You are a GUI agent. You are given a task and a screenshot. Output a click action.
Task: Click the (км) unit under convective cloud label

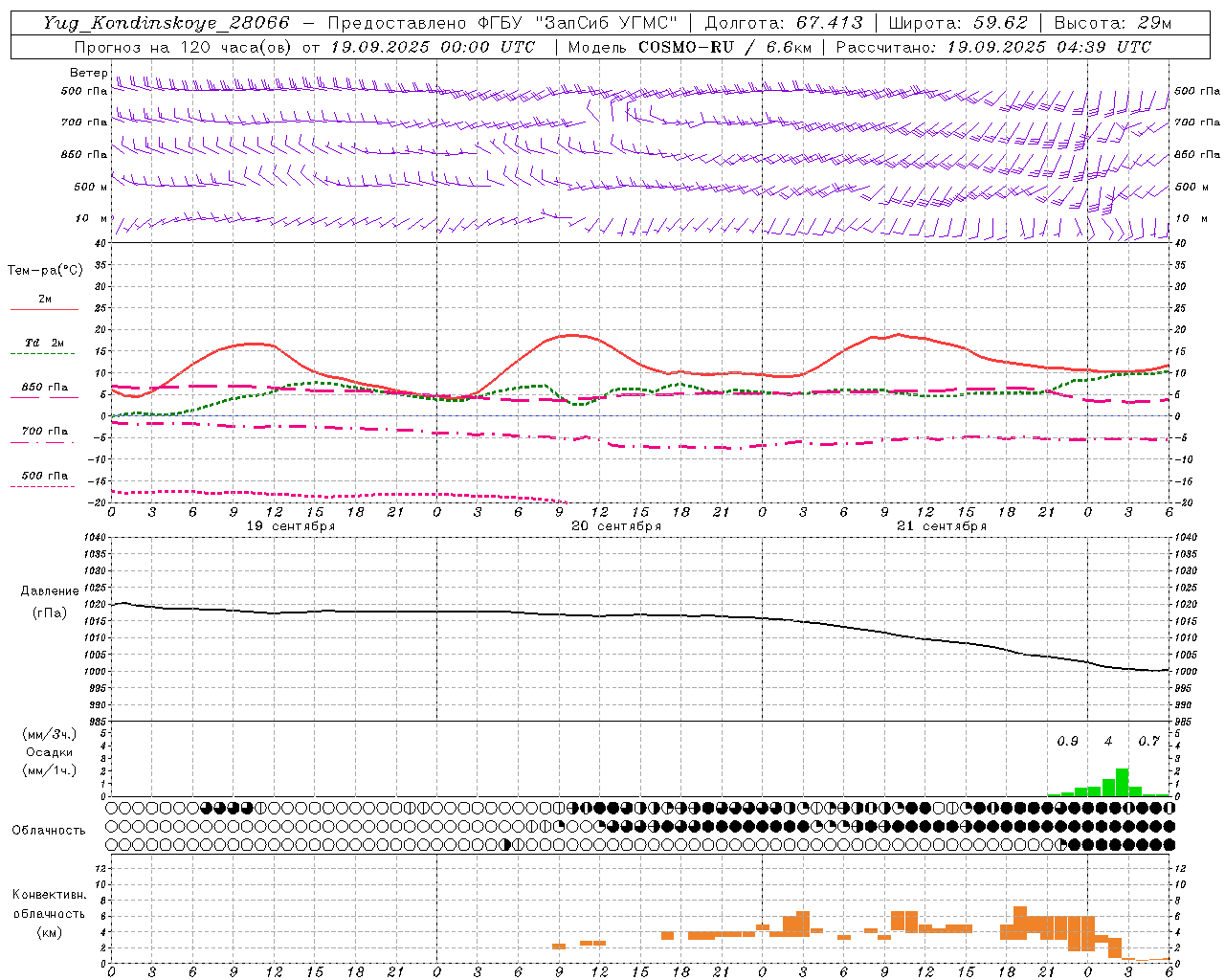(49, 932)
